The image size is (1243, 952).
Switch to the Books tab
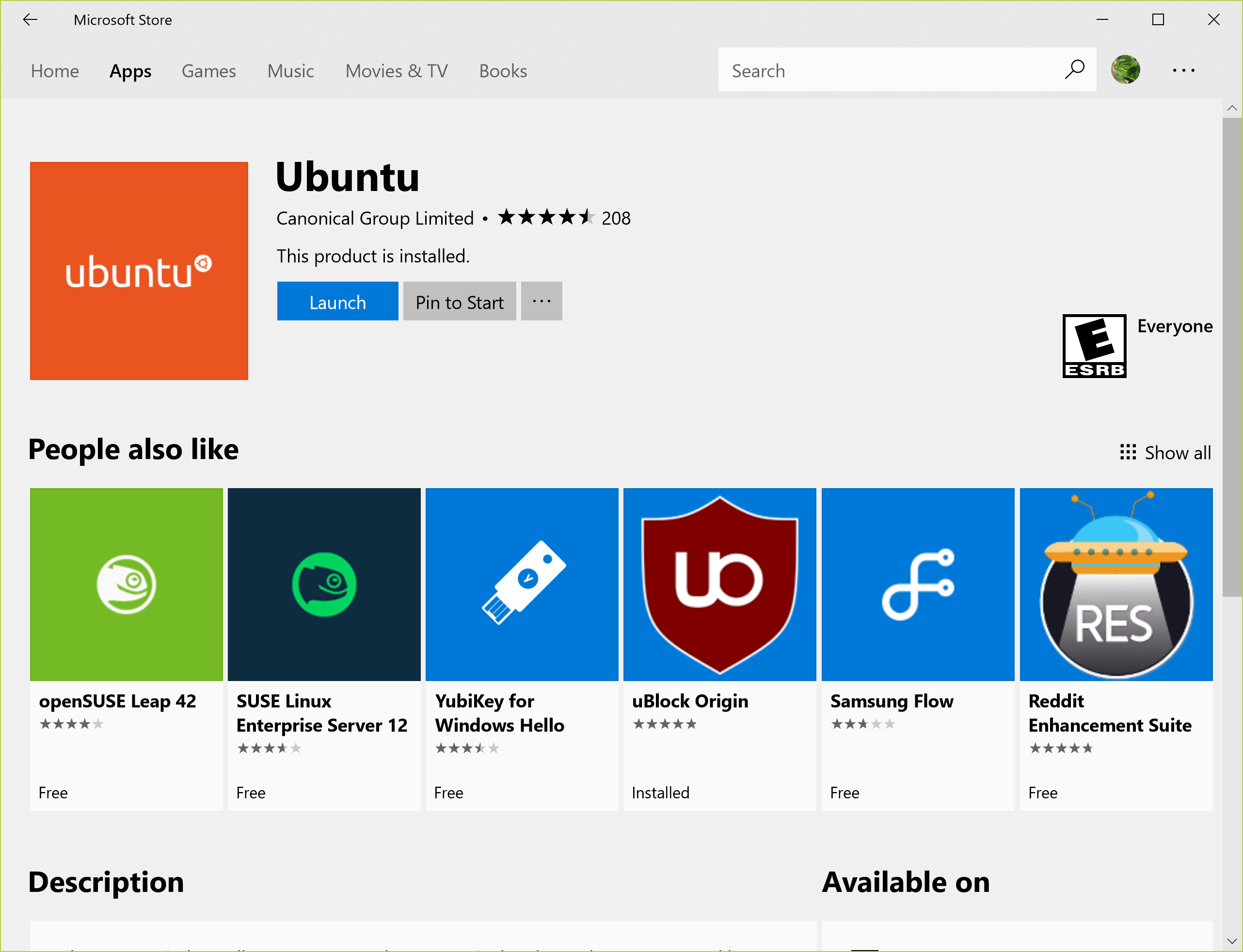pyautogui.click(x=503, y=71)
